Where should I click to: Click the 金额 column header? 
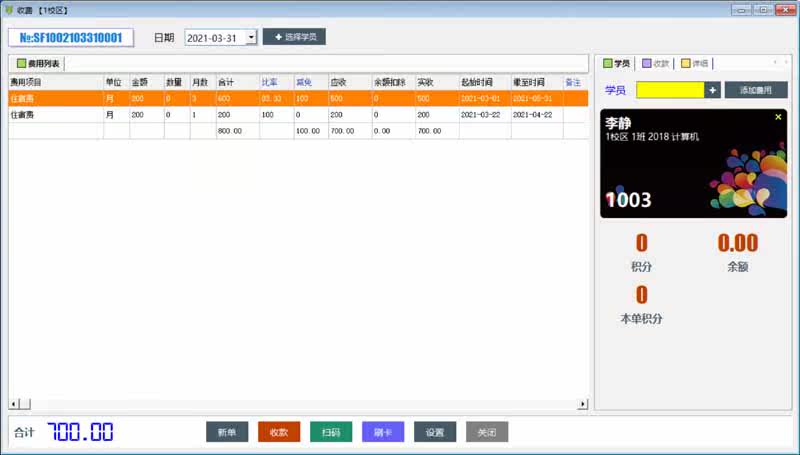coord(147,82)
